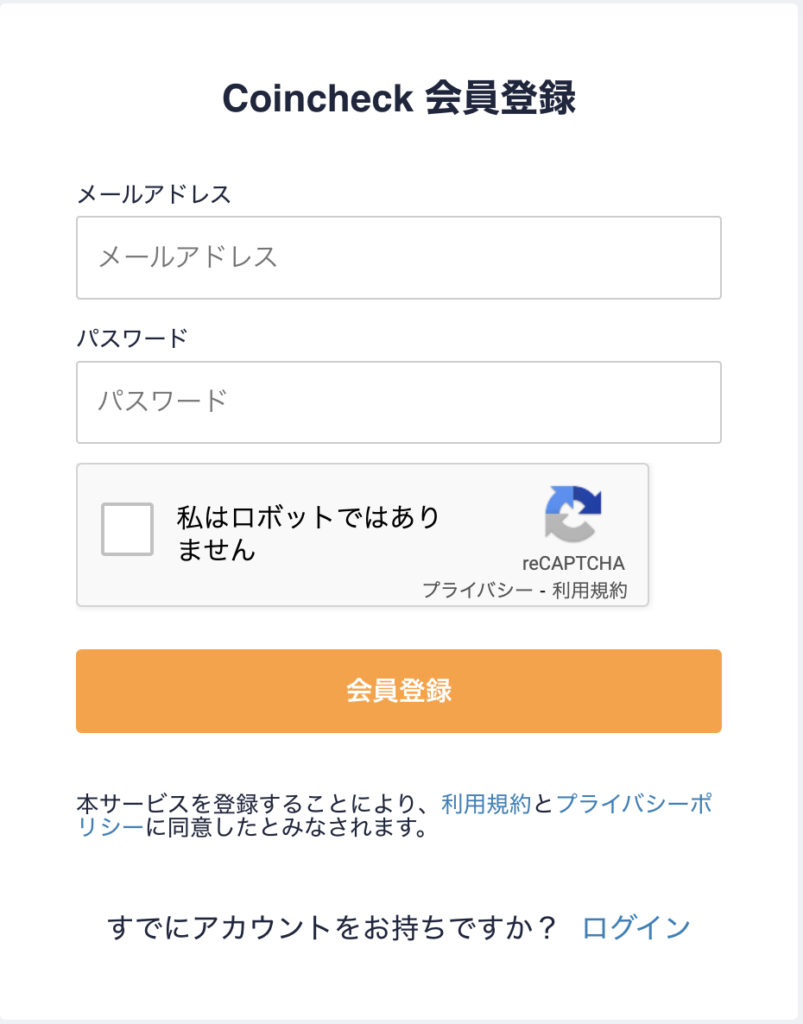Focus the パスワード input field
The image size is (803, 1024).
pos(399,402)
